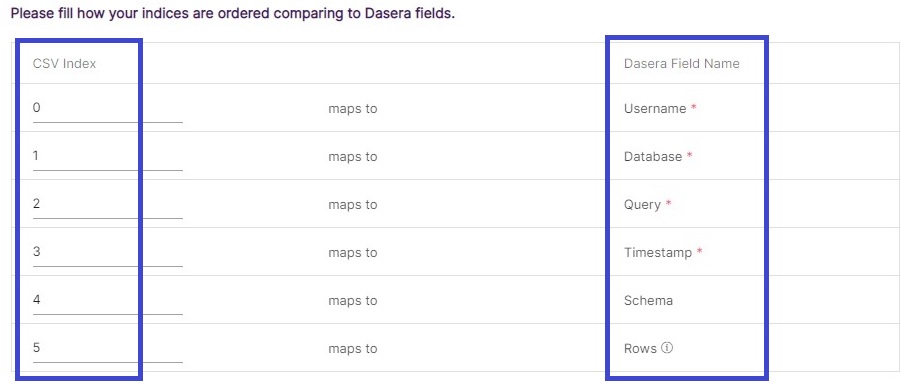This screenshot has width=901, height=390.
Task: Click the CSV index box with value 5
Action: [107, 349]
